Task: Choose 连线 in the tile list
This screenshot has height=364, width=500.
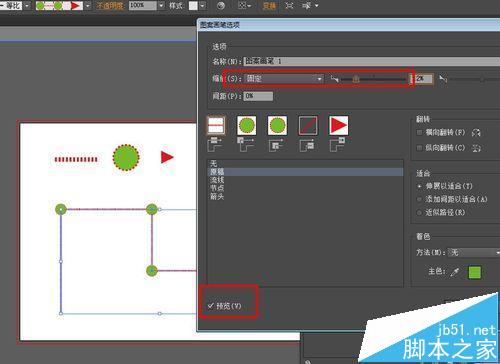Action: pyautogui.click(x=305, y=180)
